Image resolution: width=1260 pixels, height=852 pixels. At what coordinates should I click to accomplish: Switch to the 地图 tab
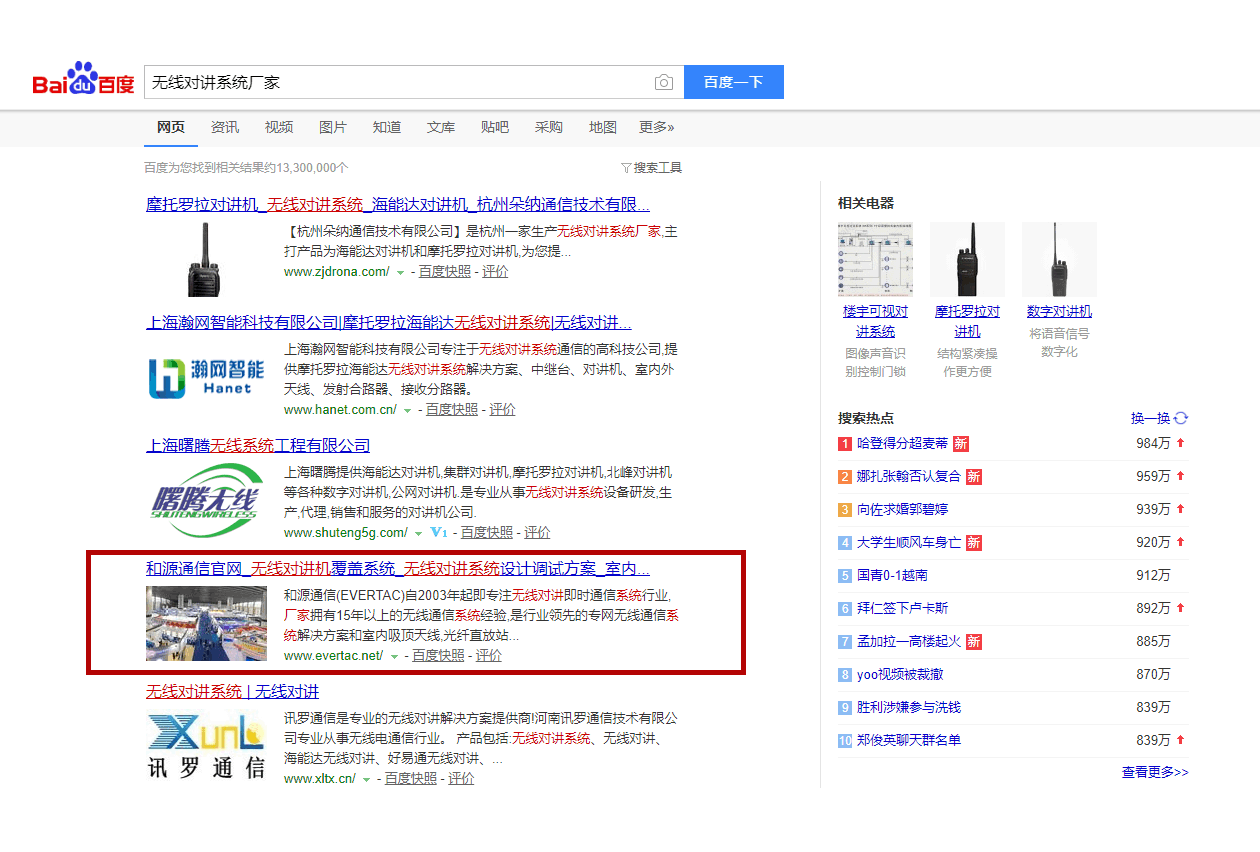coord(603,127)
